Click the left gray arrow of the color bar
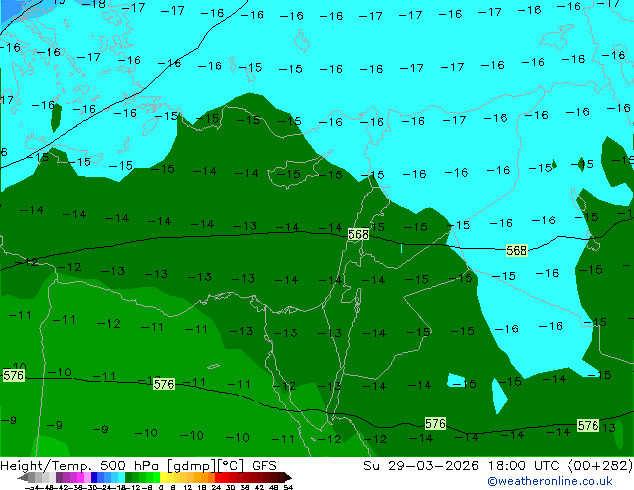The width and height of the screenshot is (634, 490). [23, 477]
